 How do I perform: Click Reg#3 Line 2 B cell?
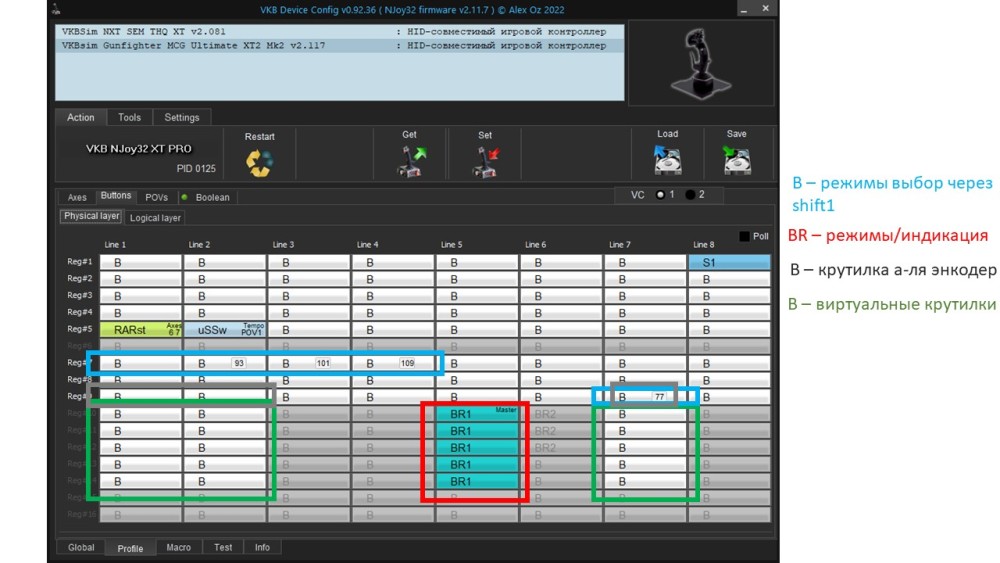(224, 296)
